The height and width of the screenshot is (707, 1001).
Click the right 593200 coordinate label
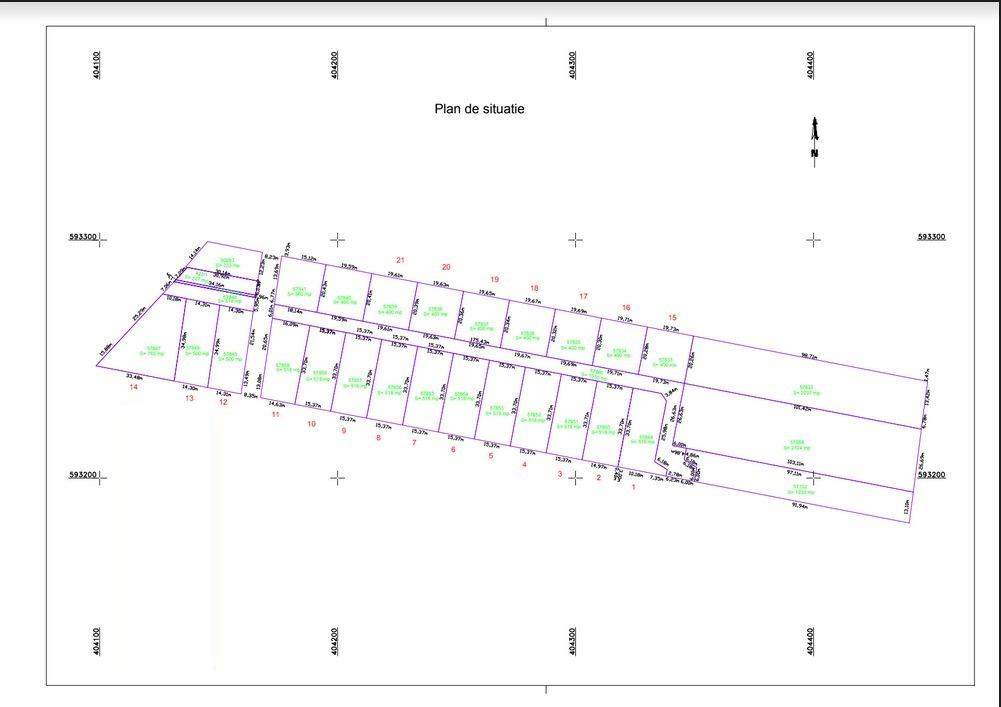[x=931, y=477]
